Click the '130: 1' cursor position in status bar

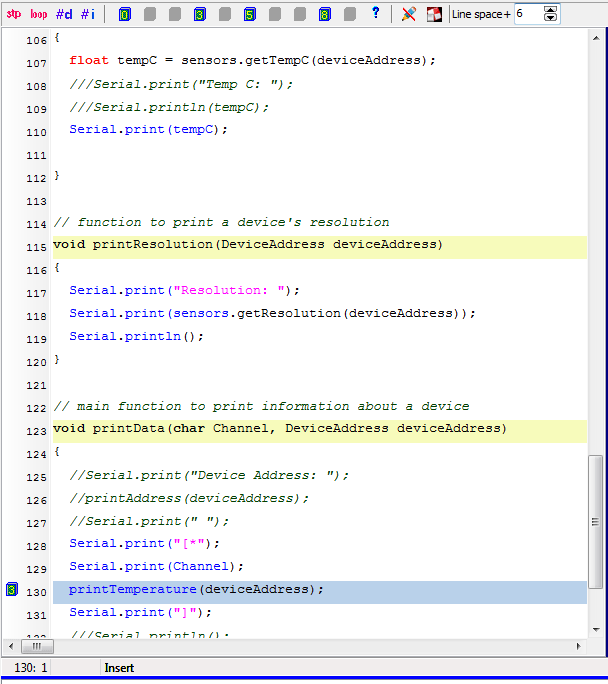click(30, 668)
